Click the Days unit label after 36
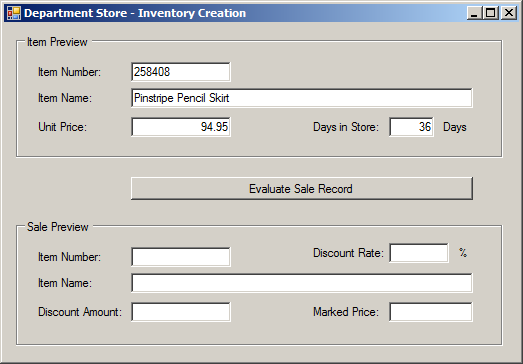The height and width of the screenshot is (364, 523). click(455, 127)
